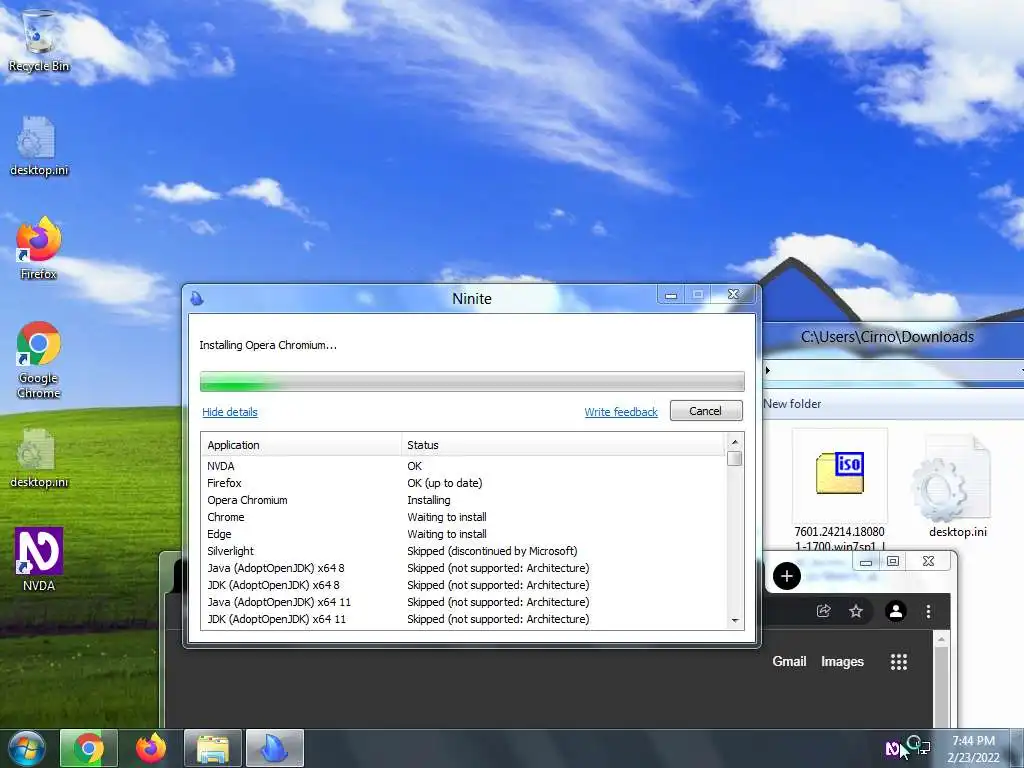Select desktop.ini in the Downloads window
Screen dimensions: 1024x768
click(x=957, y=487)
